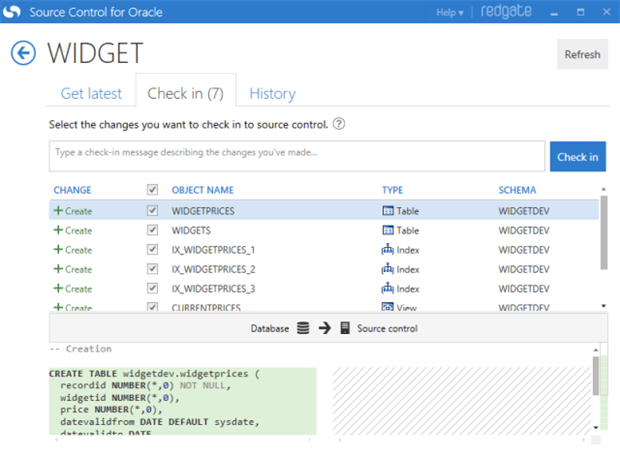Sort by the CHANGE column header
This screenshot has height=456, width=620.
72,190
